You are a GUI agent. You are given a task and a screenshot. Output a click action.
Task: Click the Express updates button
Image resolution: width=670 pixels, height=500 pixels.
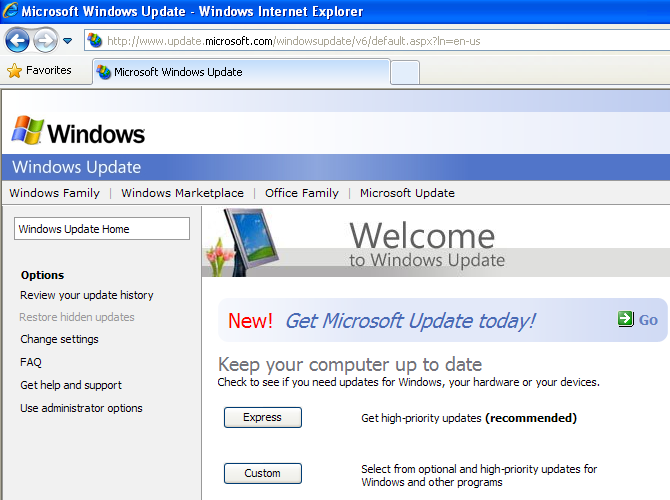(x=263, y=417)
